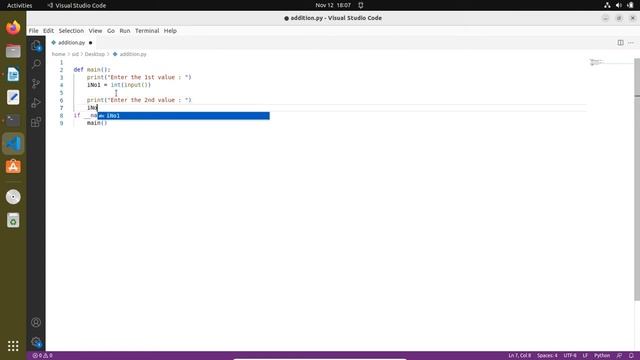
Task: Open LibreOffice Writer from the dock
Action: click(13, 74)
